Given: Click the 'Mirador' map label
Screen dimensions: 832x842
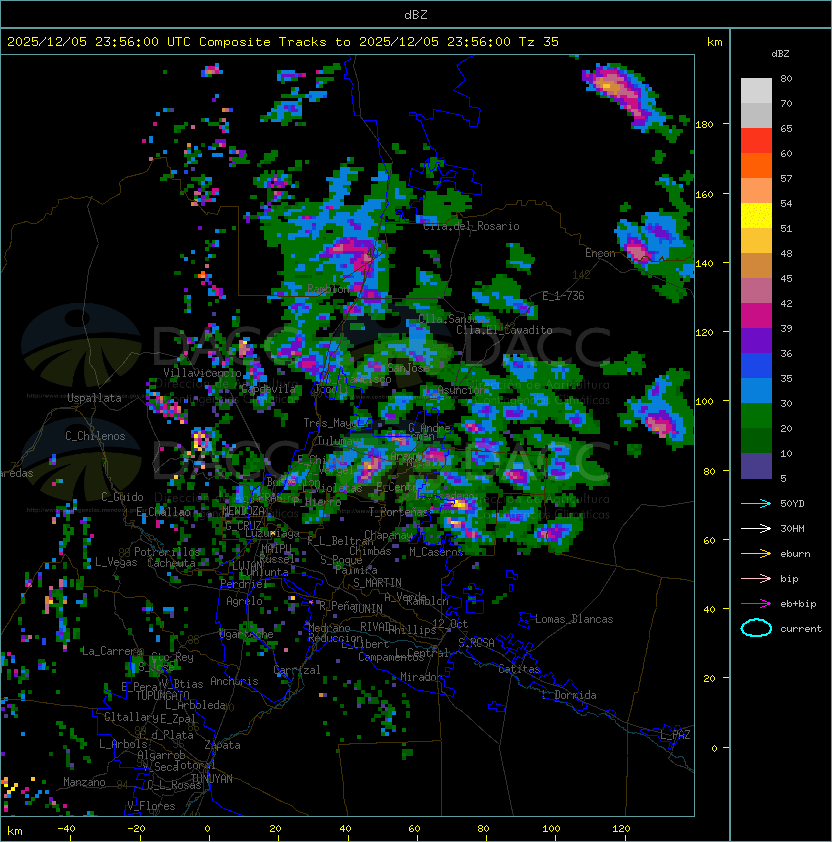Looking at the screenshot, I should coord(421,677).
